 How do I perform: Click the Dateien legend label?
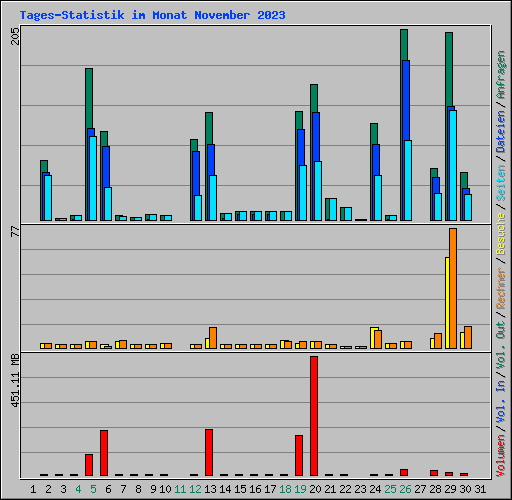[x=500, y=132]
